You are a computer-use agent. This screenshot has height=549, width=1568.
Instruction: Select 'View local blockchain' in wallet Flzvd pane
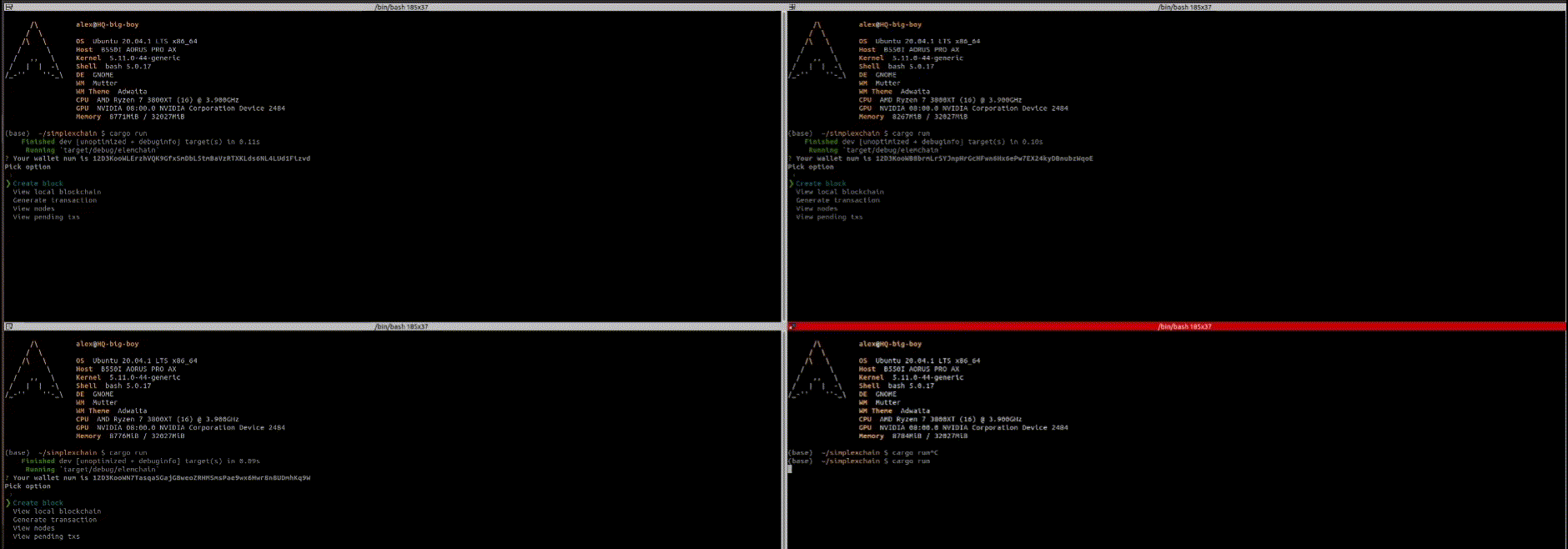pos(57,192)
